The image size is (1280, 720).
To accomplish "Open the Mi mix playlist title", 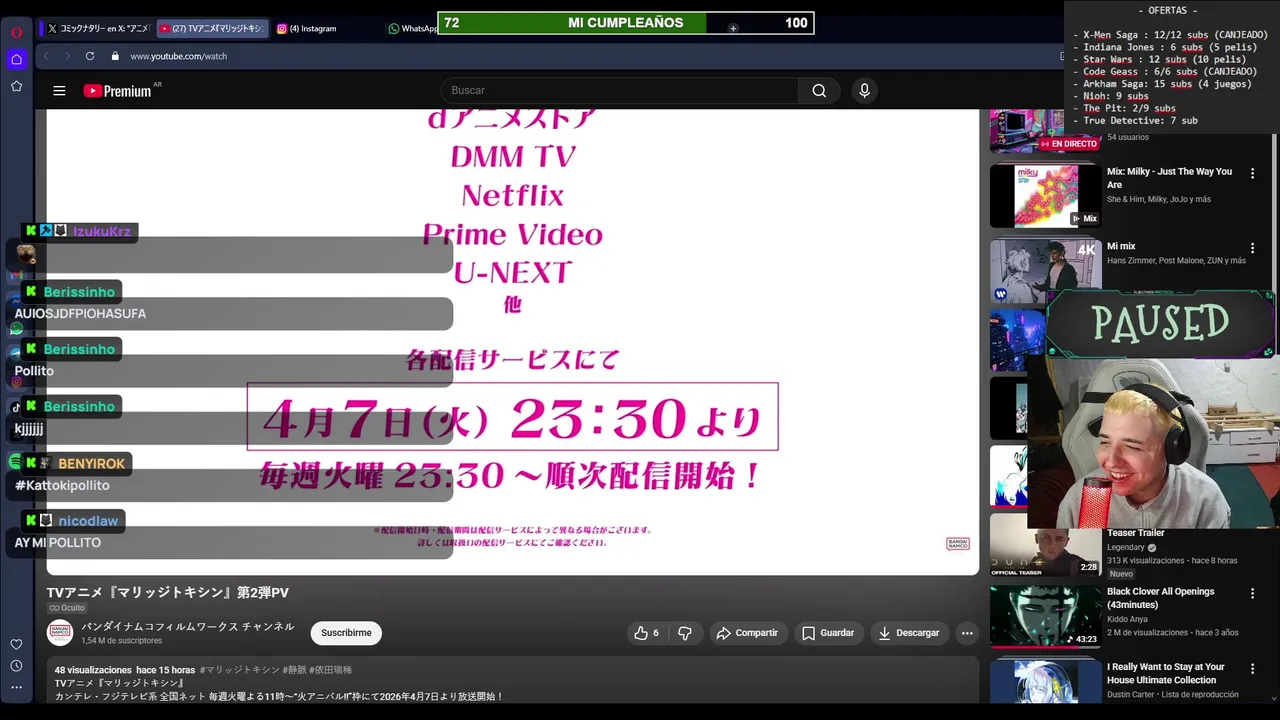I will click(1121, 246).
